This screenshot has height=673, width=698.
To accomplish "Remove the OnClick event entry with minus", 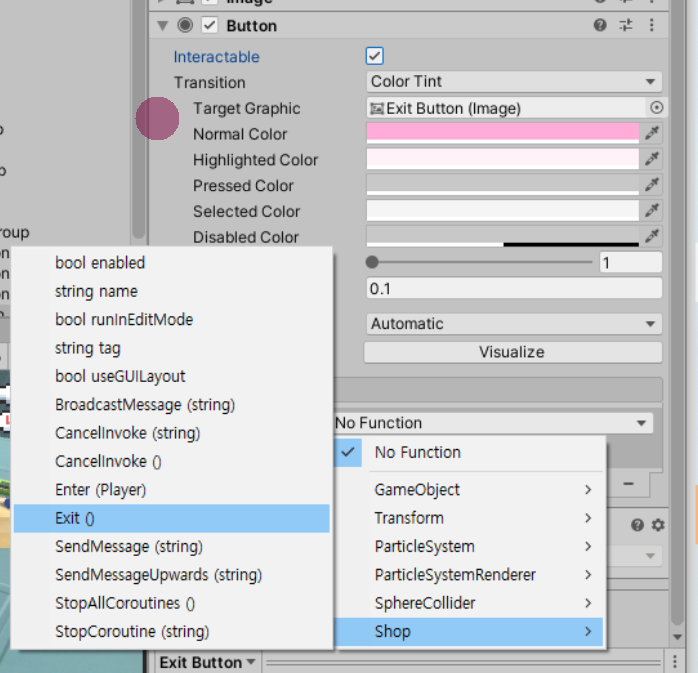I will click(628, 484).
